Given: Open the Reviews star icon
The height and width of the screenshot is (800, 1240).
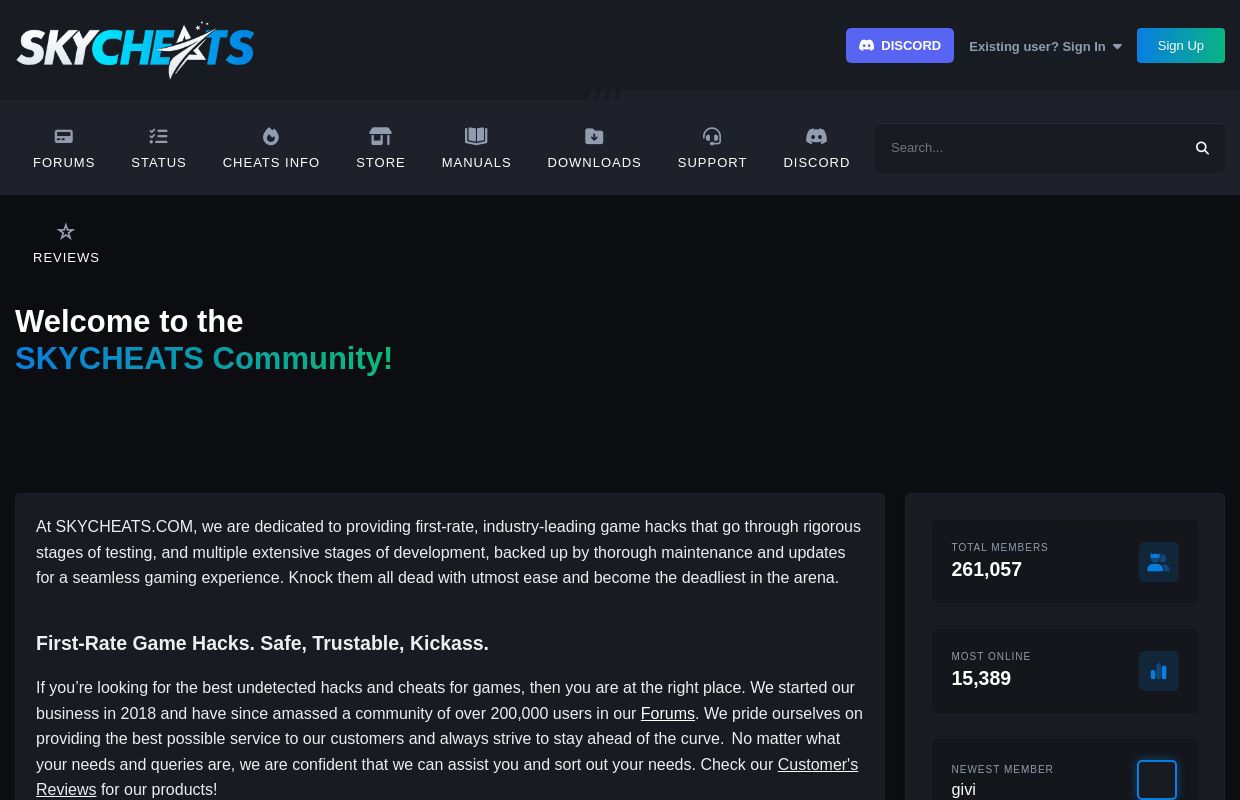Looking at the screenshot, I should tap(66, 232).
